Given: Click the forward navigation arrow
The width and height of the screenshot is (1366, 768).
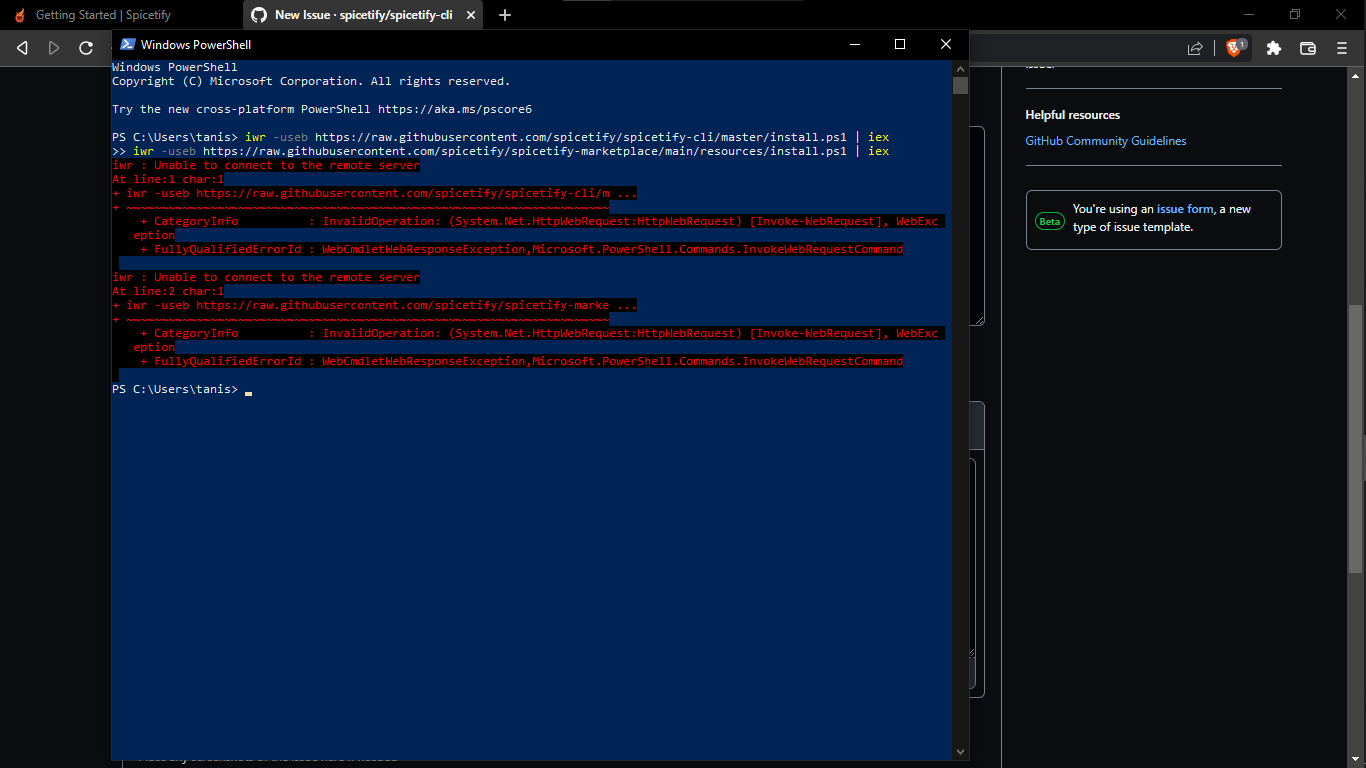Looking at the screenshot, I should (54, 47).
